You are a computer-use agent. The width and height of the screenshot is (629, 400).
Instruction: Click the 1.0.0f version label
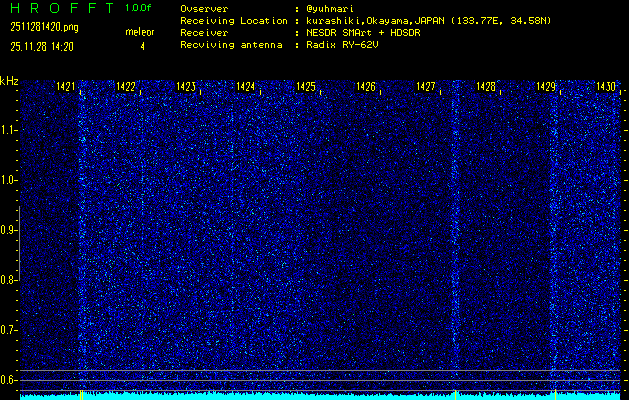138,8
